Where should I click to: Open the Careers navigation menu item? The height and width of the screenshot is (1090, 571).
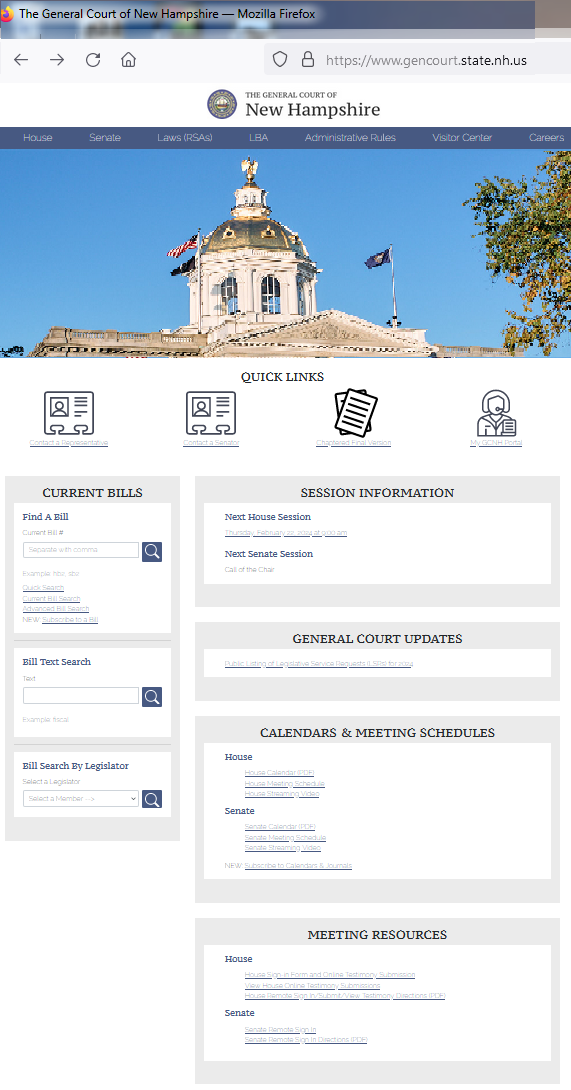(547, 138)
